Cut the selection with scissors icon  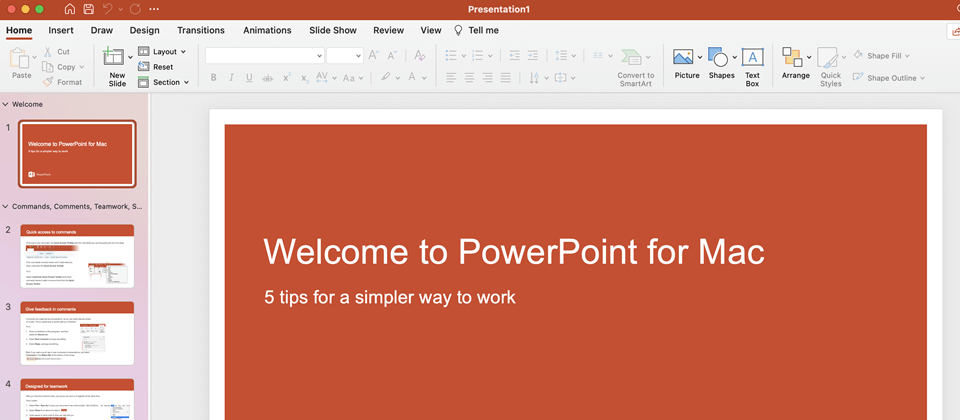(x=48, y=52)
